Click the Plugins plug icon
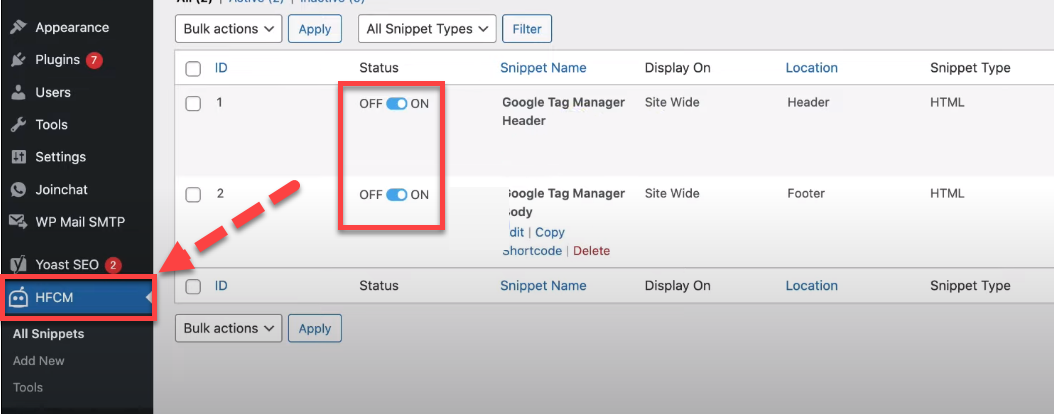 click(19, 60)
